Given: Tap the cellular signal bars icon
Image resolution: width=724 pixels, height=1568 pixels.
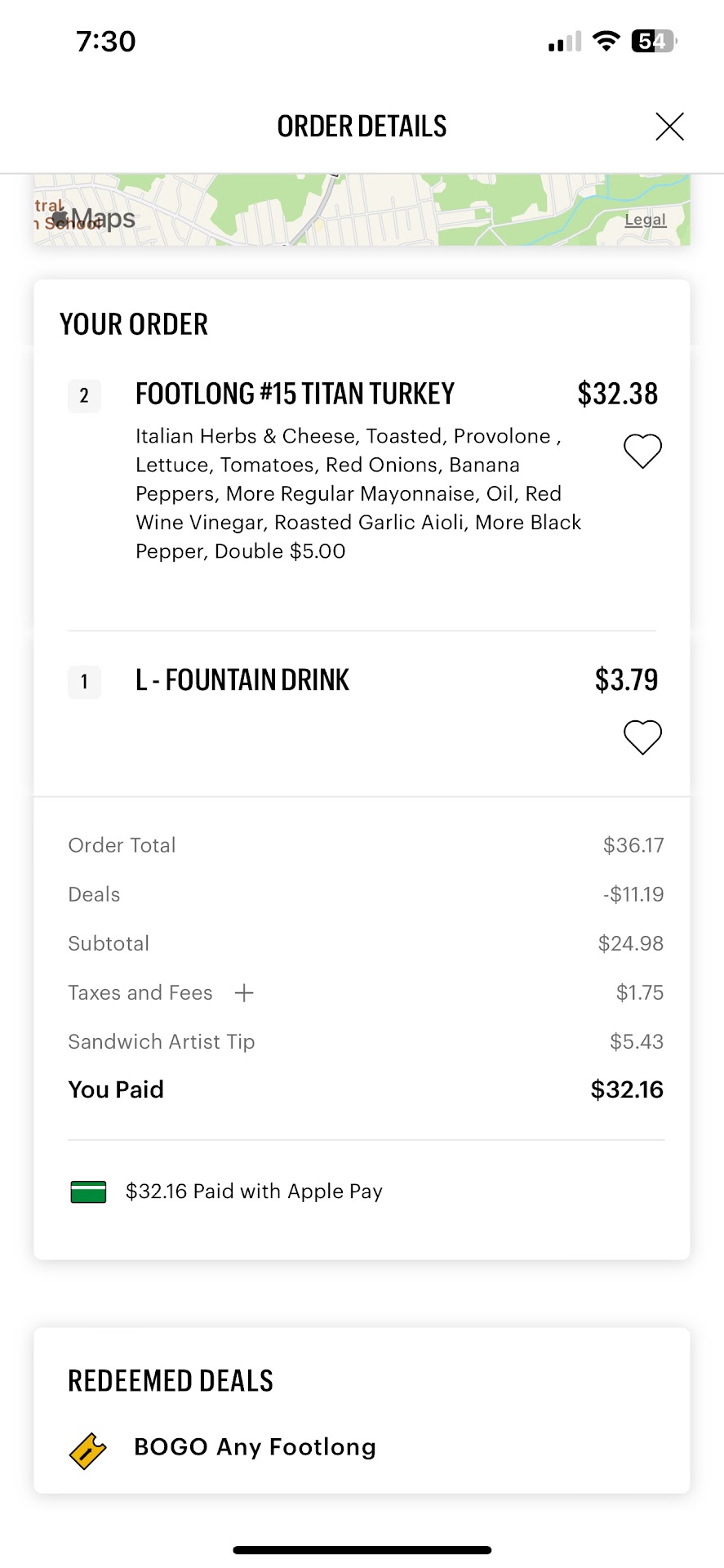Looking at the screenshot, I should (x=565, y=42).
